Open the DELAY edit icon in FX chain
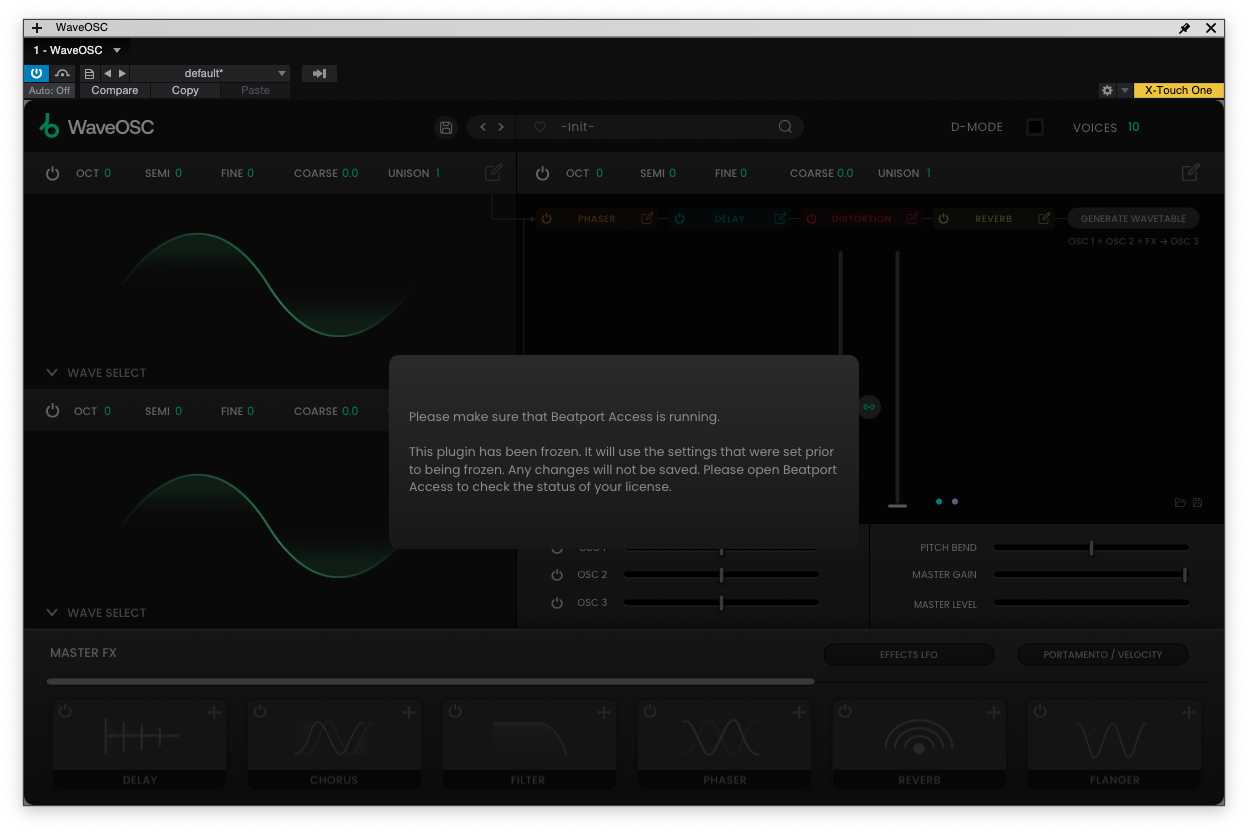1248x833 pixels. (x=780, y=218)
